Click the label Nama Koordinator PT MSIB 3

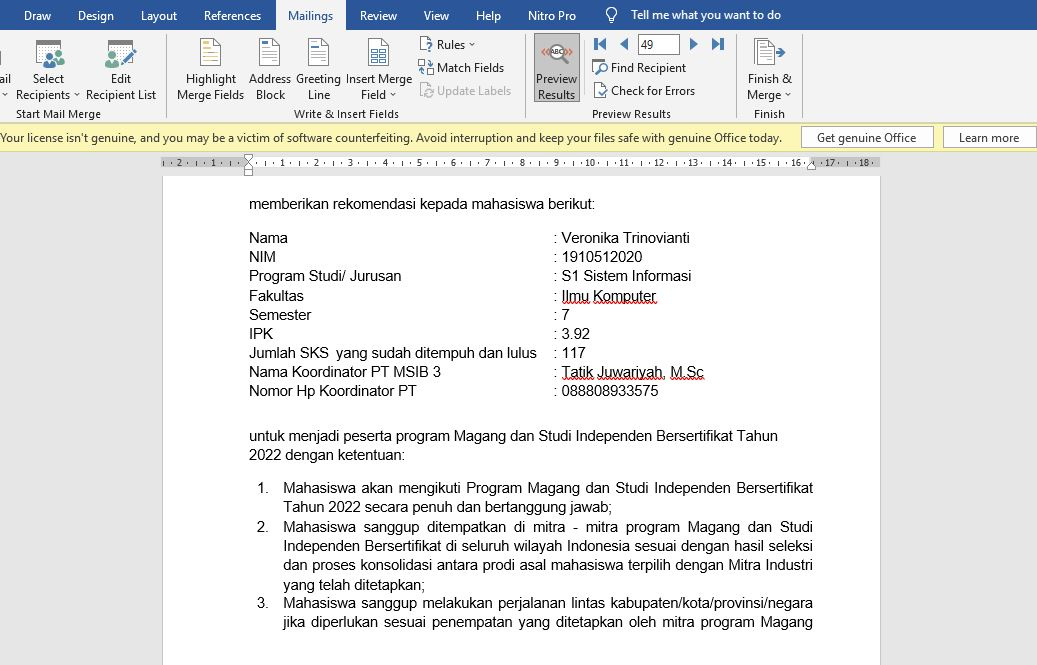345,372
